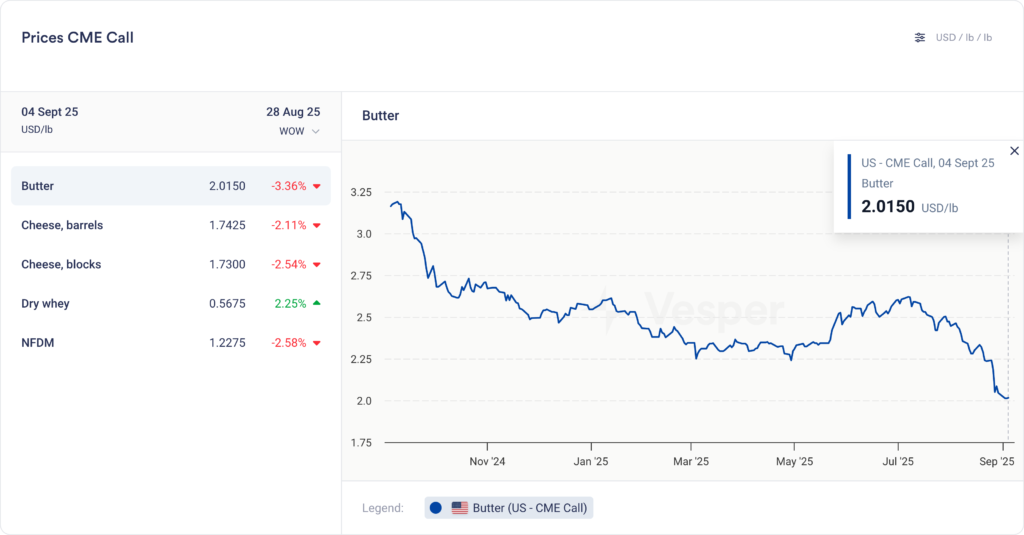
Task: Select the Dry whey price row
Action: pos(170,303)
